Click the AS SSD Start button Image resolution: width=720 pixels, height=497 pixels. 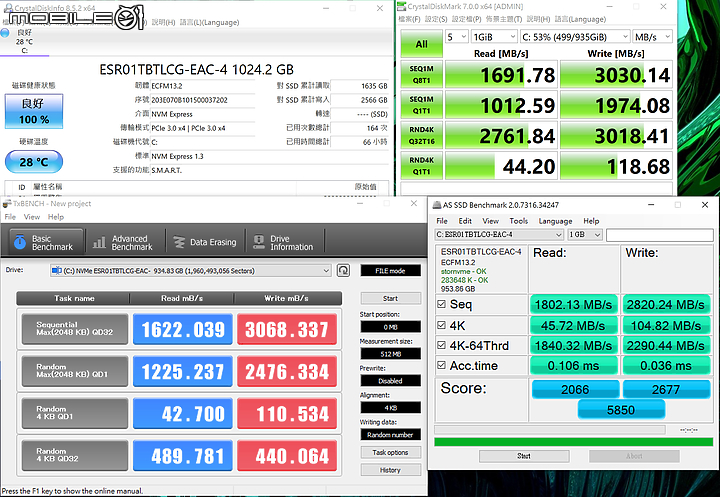524,456
